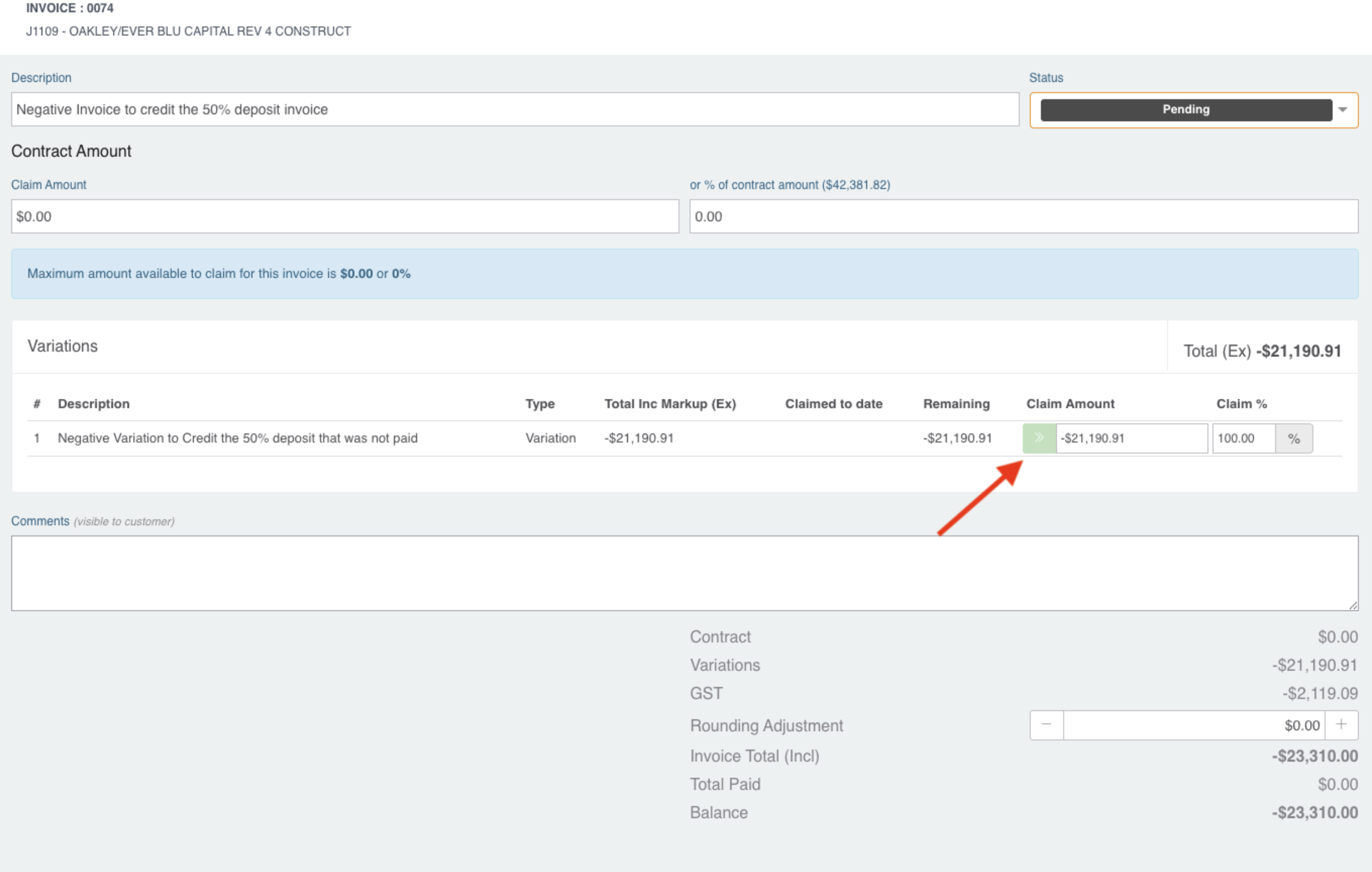
Task: Click the Variations section heading
Action: pos(63,346)
